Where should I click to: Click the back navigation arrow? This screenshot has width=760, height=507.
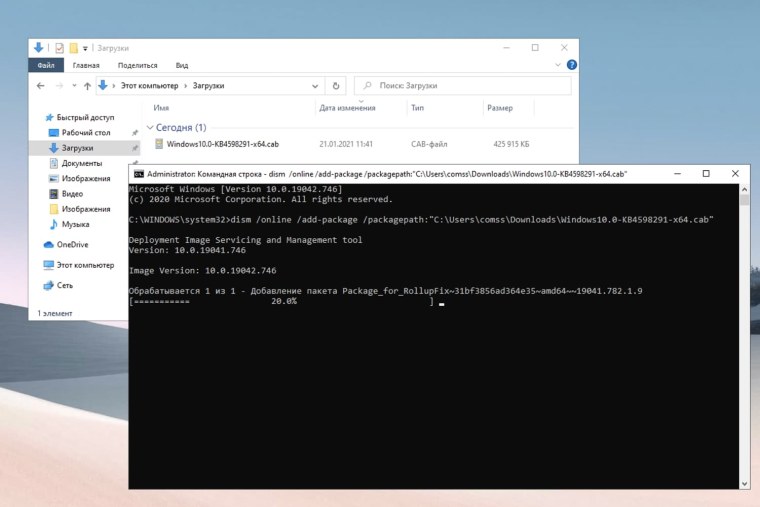click(40, 86)
